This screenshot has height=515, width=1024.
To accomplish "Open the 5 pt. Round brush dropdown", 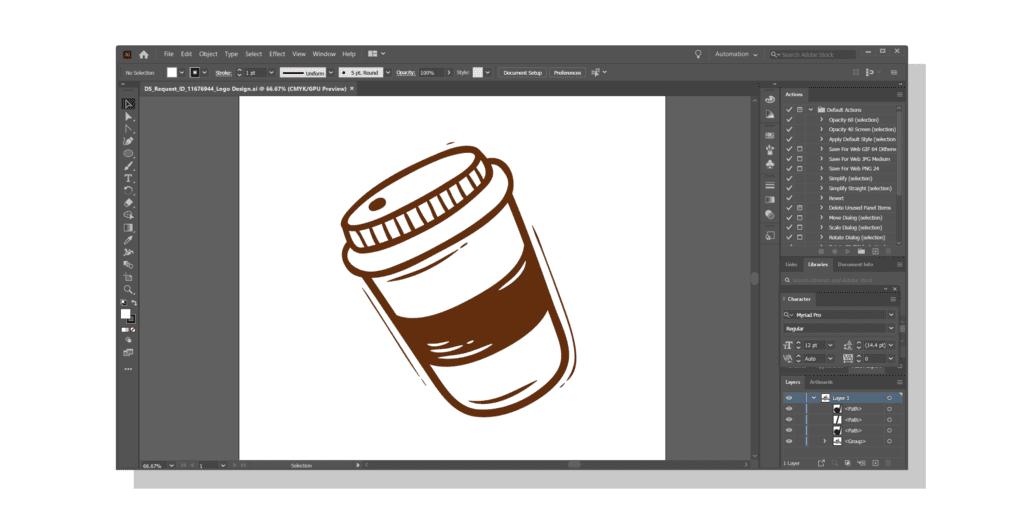I will pos(388,73).
